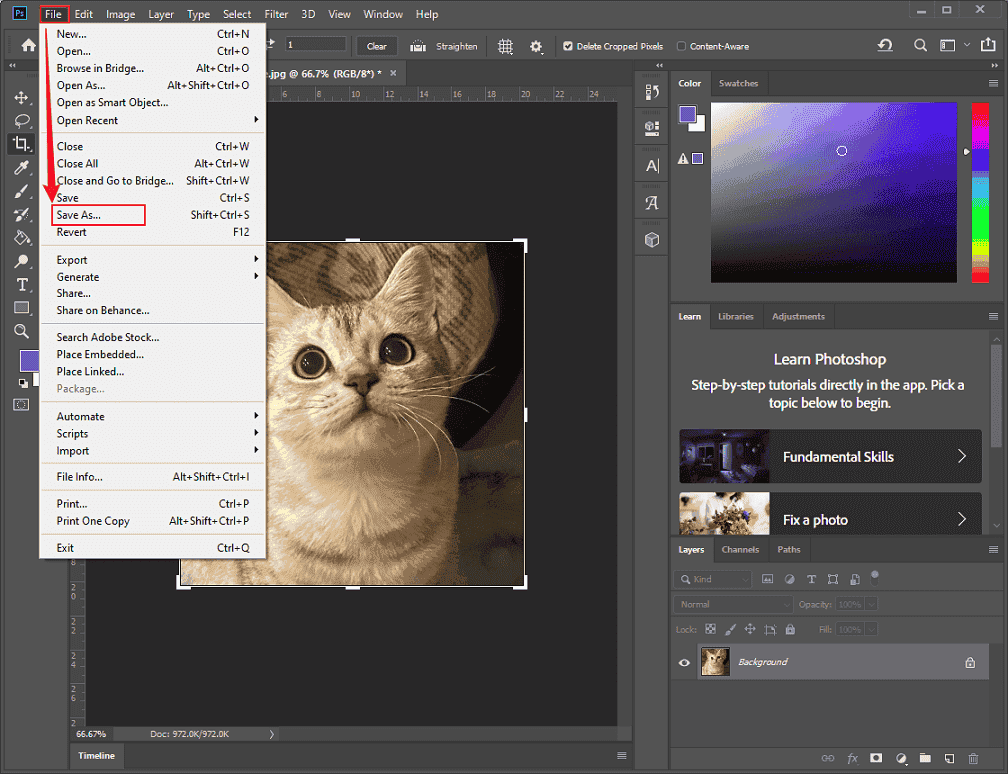Open the Kind filter dropdown
The height and width of the screenshot is (774, 1008).
point(712,579)
